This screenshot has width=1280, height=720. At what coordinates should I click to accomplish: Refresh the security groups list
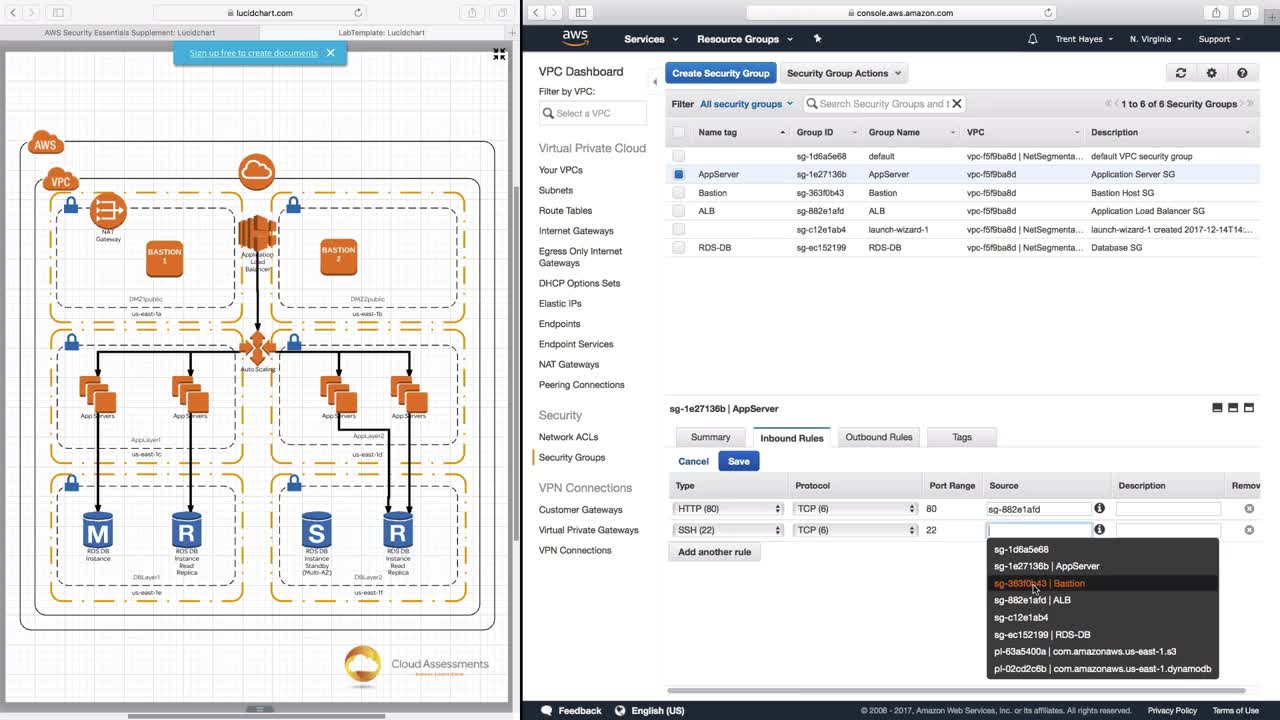[x=1181, y=73]
